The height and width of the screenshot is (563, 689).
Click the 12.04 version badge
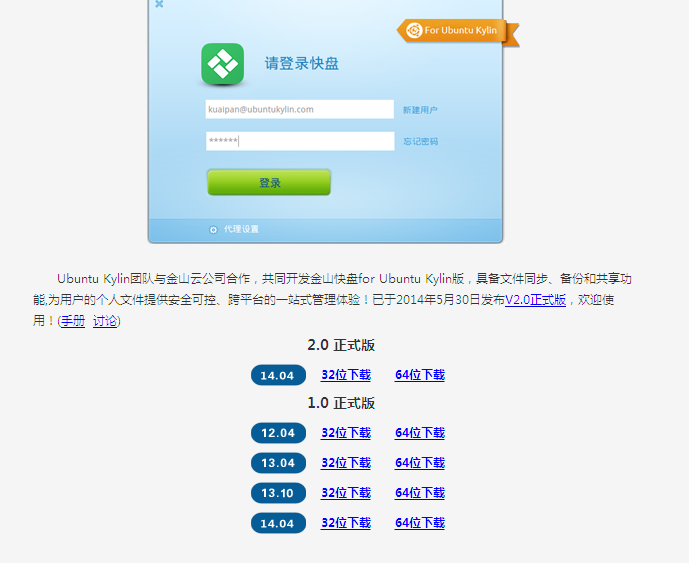point(278,433)
